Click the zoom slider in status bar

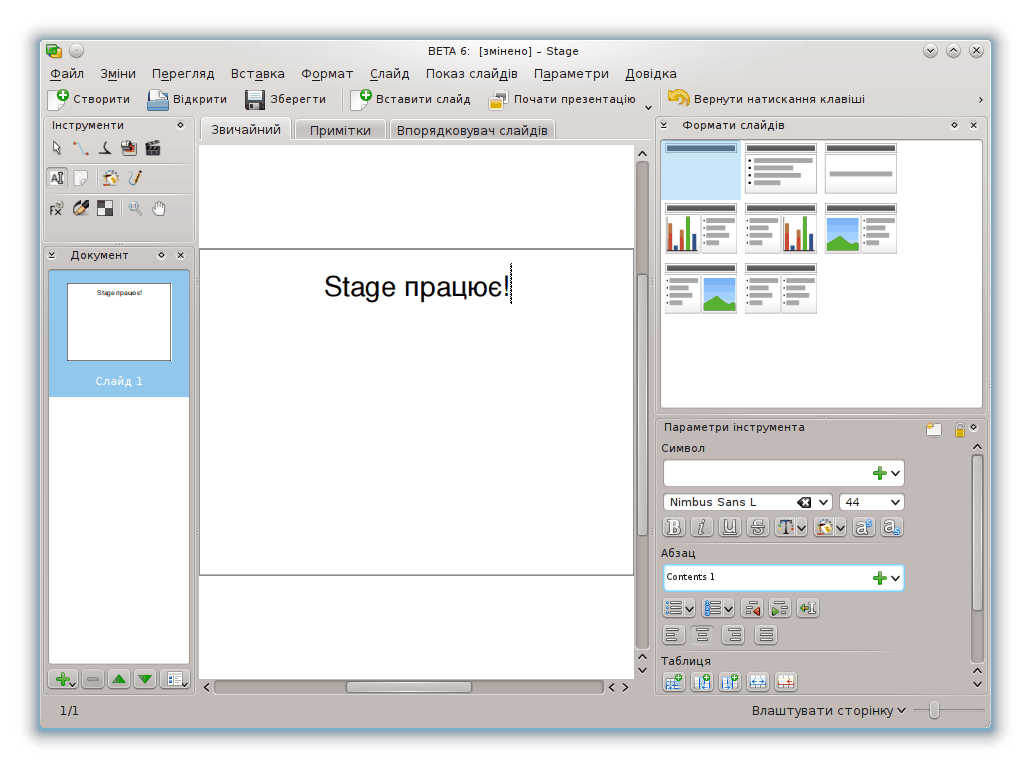[x=934, y=710]
